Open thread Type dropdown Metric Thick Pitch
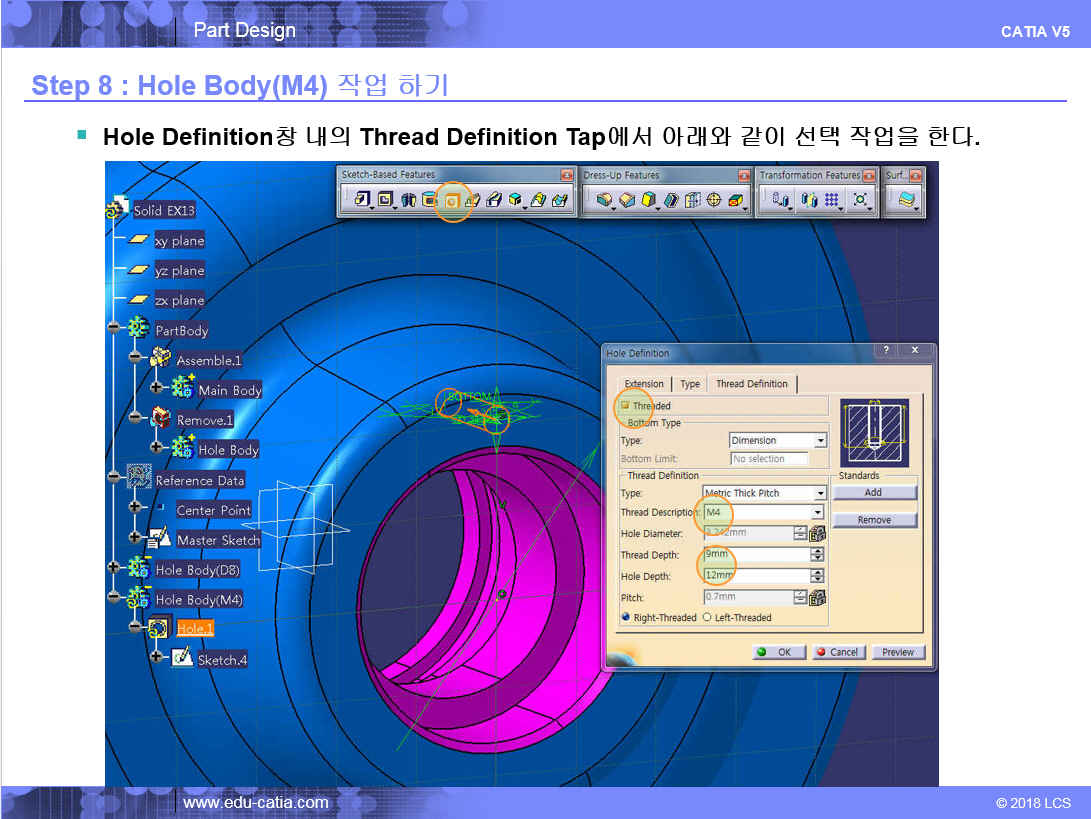Image resolution: width=1091 pixels, height=819 pixels. coord(764,493)
